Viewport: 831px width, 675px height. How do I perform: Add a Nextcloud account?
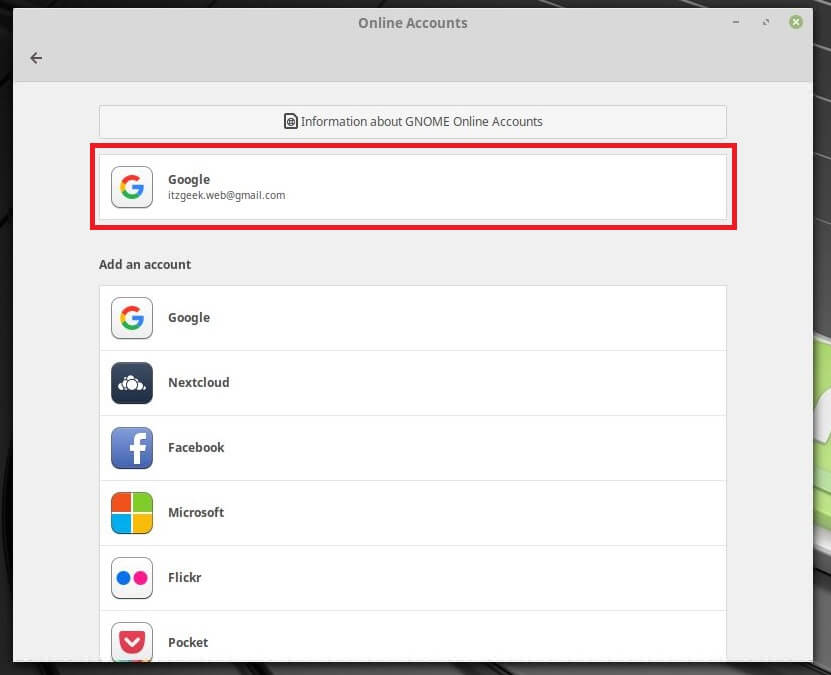412,383
